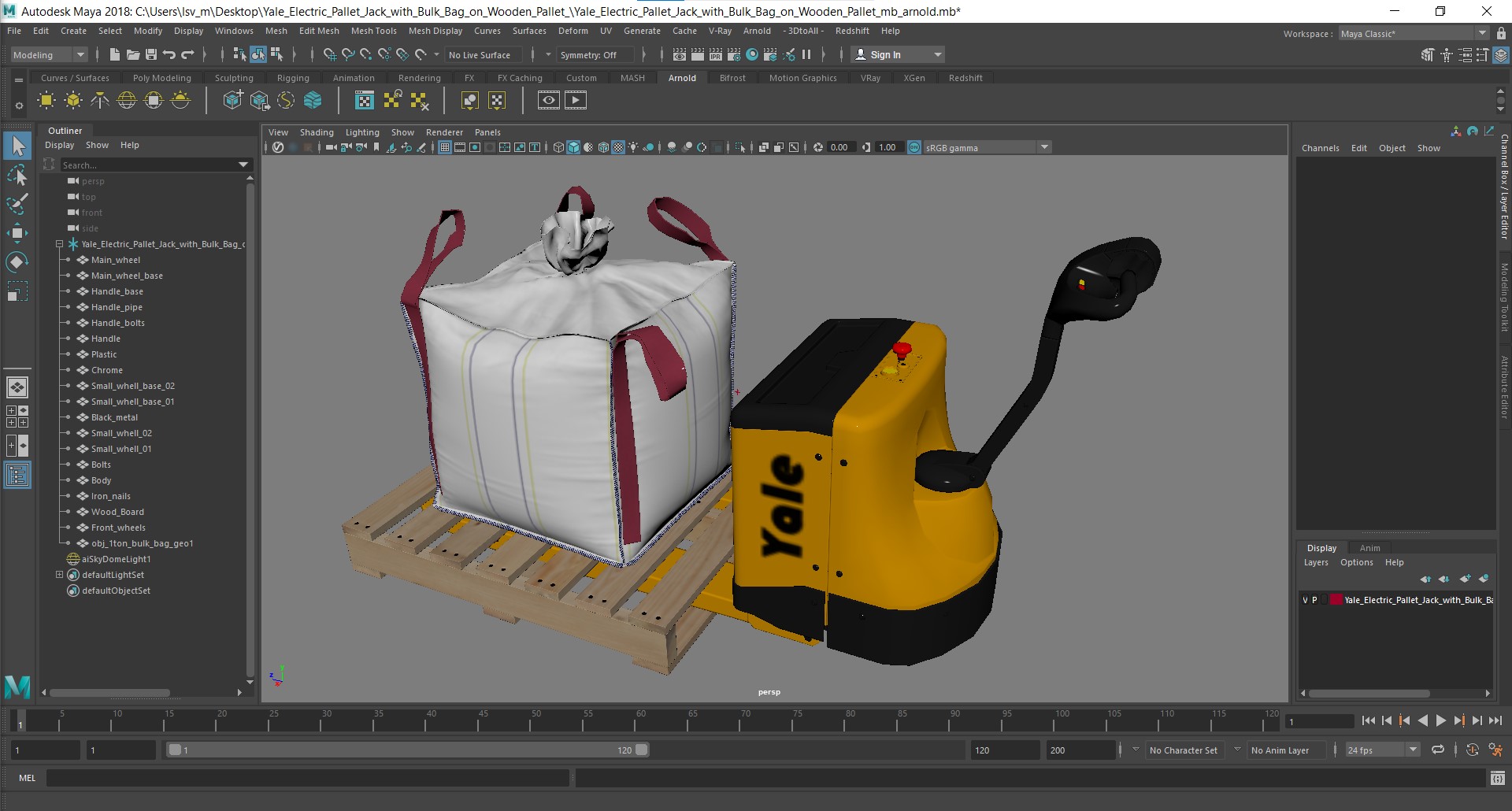The image size is (1512, 811).
Task: Toggle Auto Key button
Action: pyautogui.click(x=1473, y=750)
